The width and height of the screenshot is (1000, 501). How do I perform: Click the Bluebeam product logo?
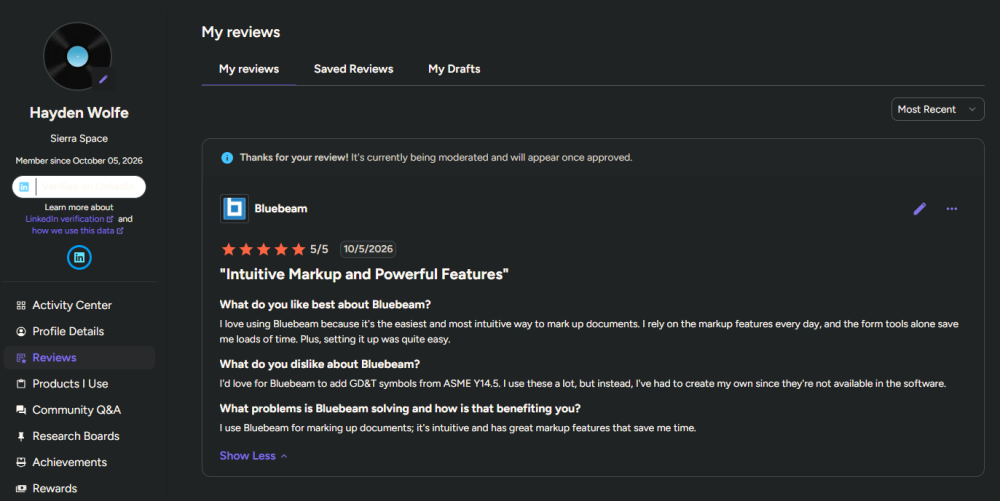click(234, 208)
